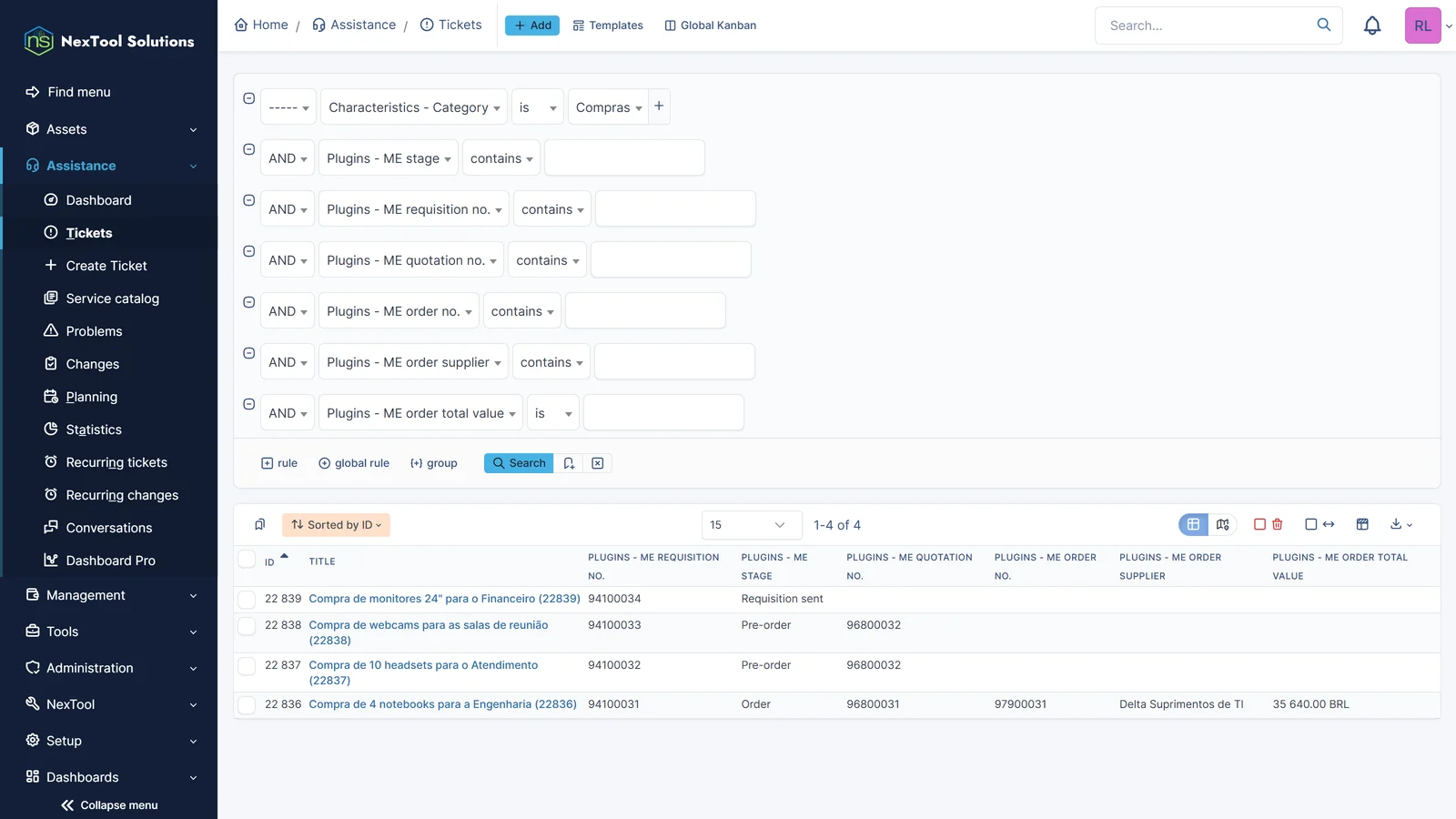Remove the ME order supplier criterion row
This screenshot has height=819, width=1456.
click(248, 353)
